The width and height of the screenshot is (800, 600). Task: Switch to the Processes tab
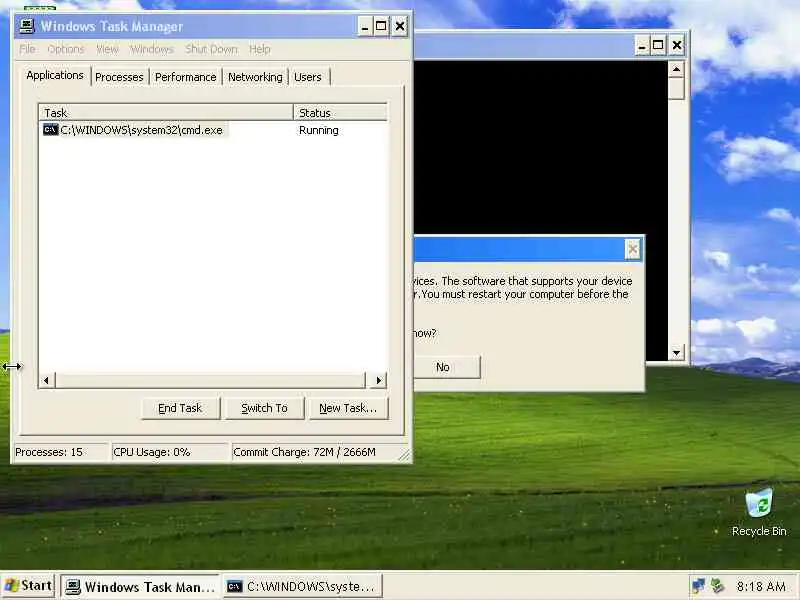tap(119, 77)
